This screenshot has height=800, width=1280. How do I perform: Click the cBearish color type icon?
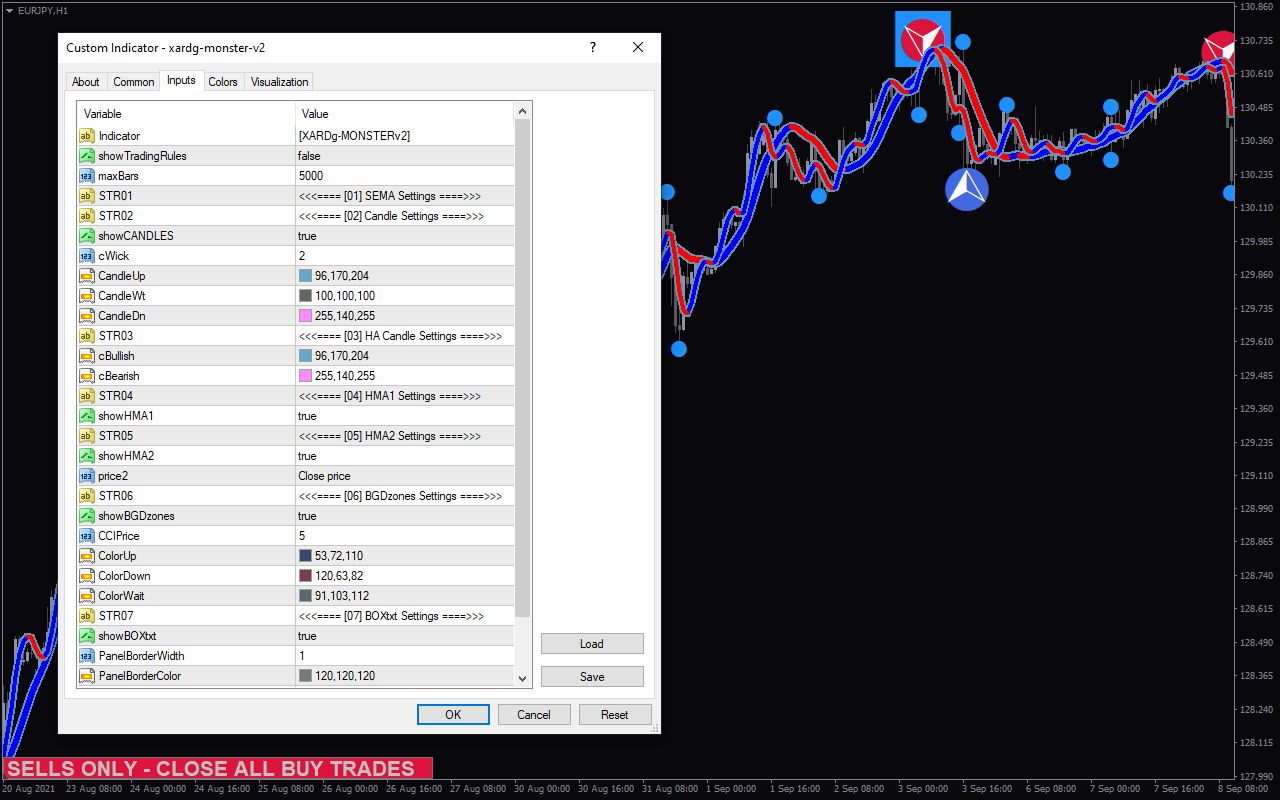86,376
